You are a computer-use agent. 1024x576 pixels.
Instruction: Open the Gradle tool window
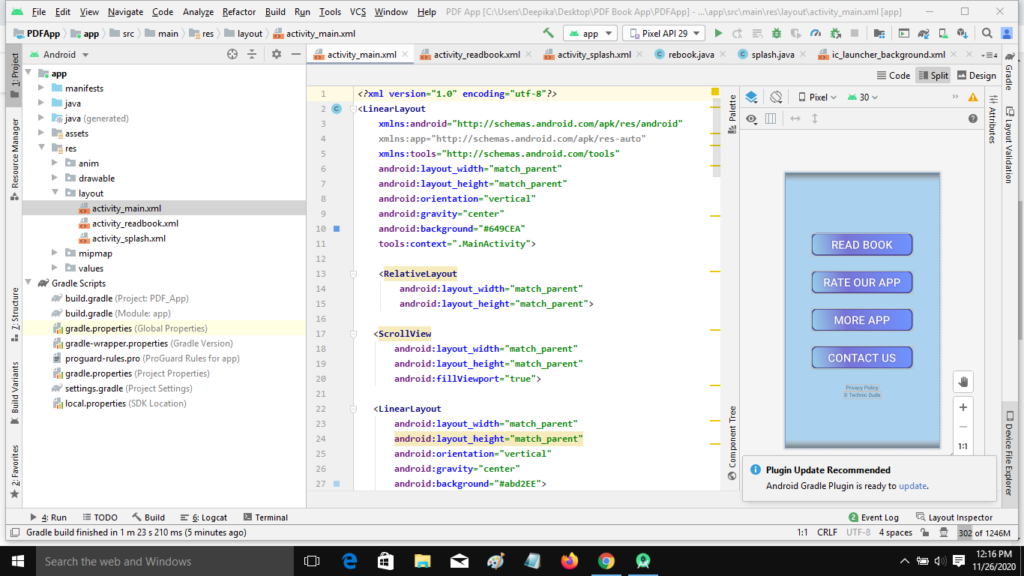1009,71
